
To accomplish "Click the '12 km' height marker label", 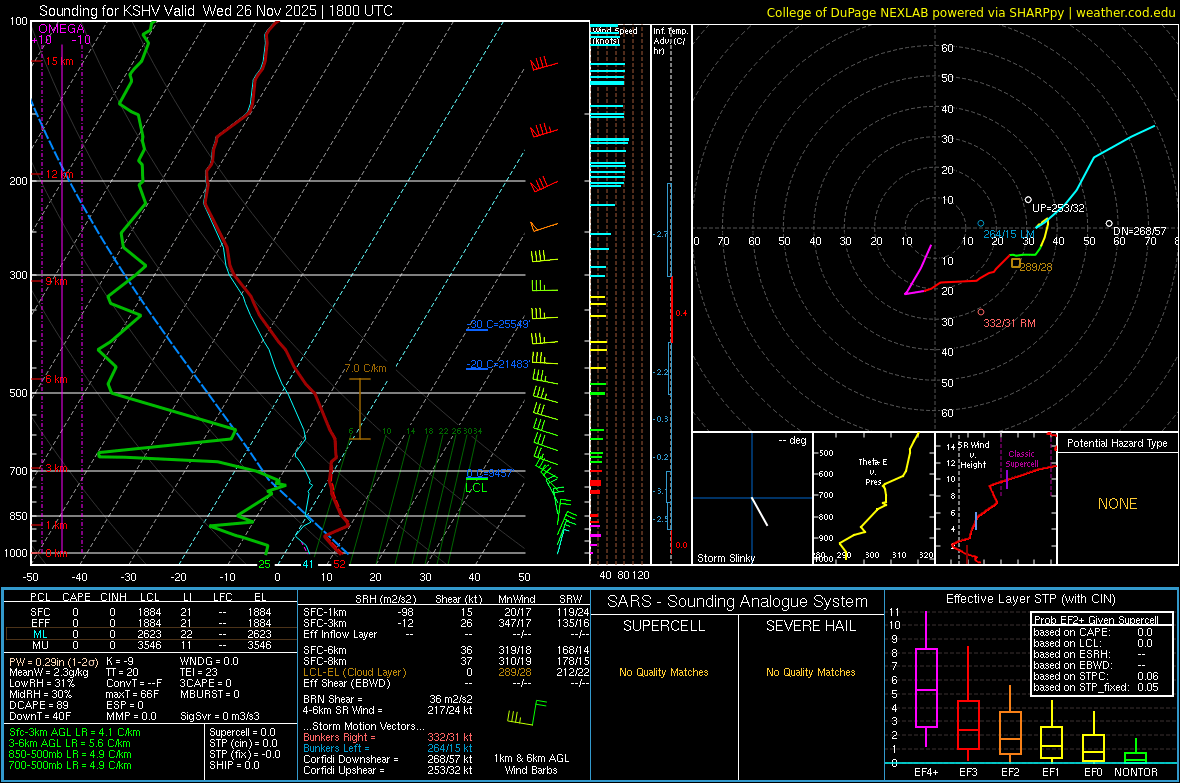I will 59,174.
